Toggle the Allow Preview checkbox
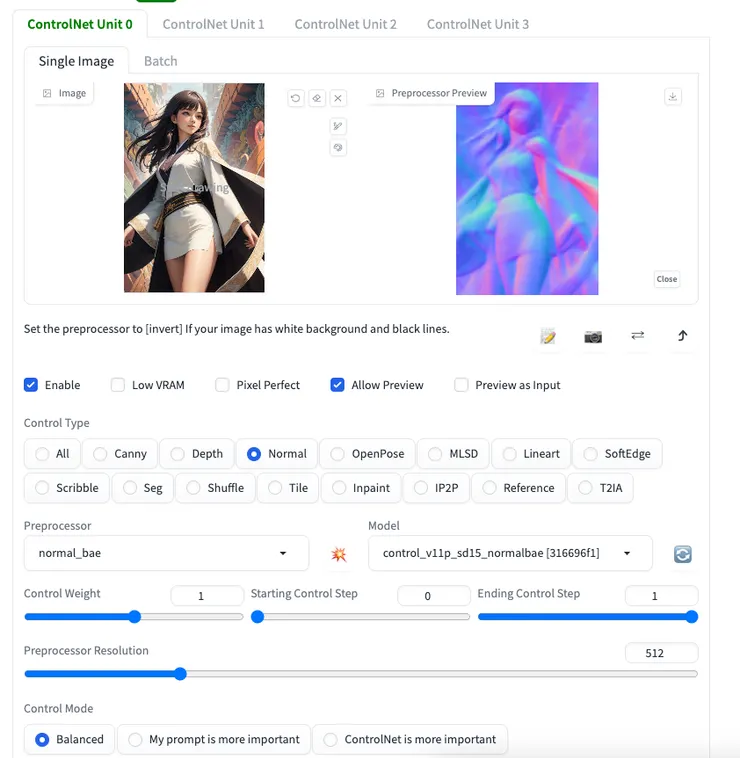The height and width of the screenshot is (758, 740). (x=337, y=385)
